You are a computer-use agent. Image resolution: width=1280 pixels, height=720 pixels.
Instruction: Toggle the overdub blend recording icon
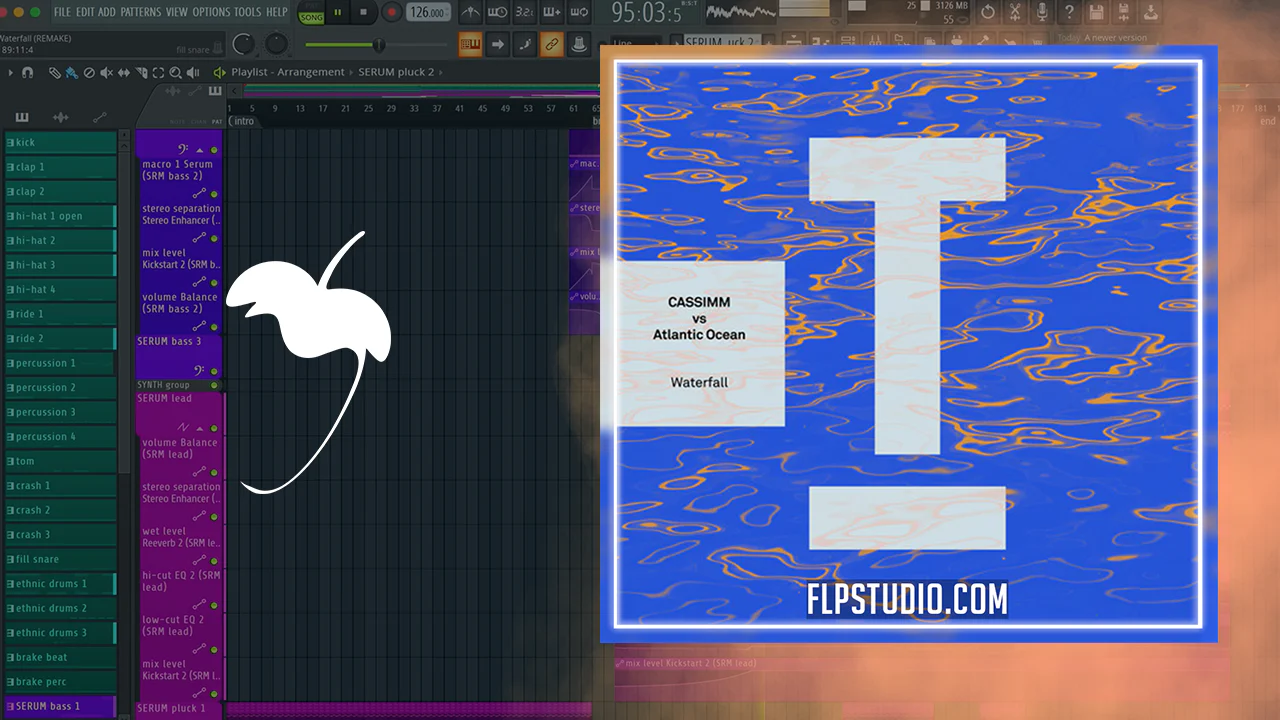[551, 13]
